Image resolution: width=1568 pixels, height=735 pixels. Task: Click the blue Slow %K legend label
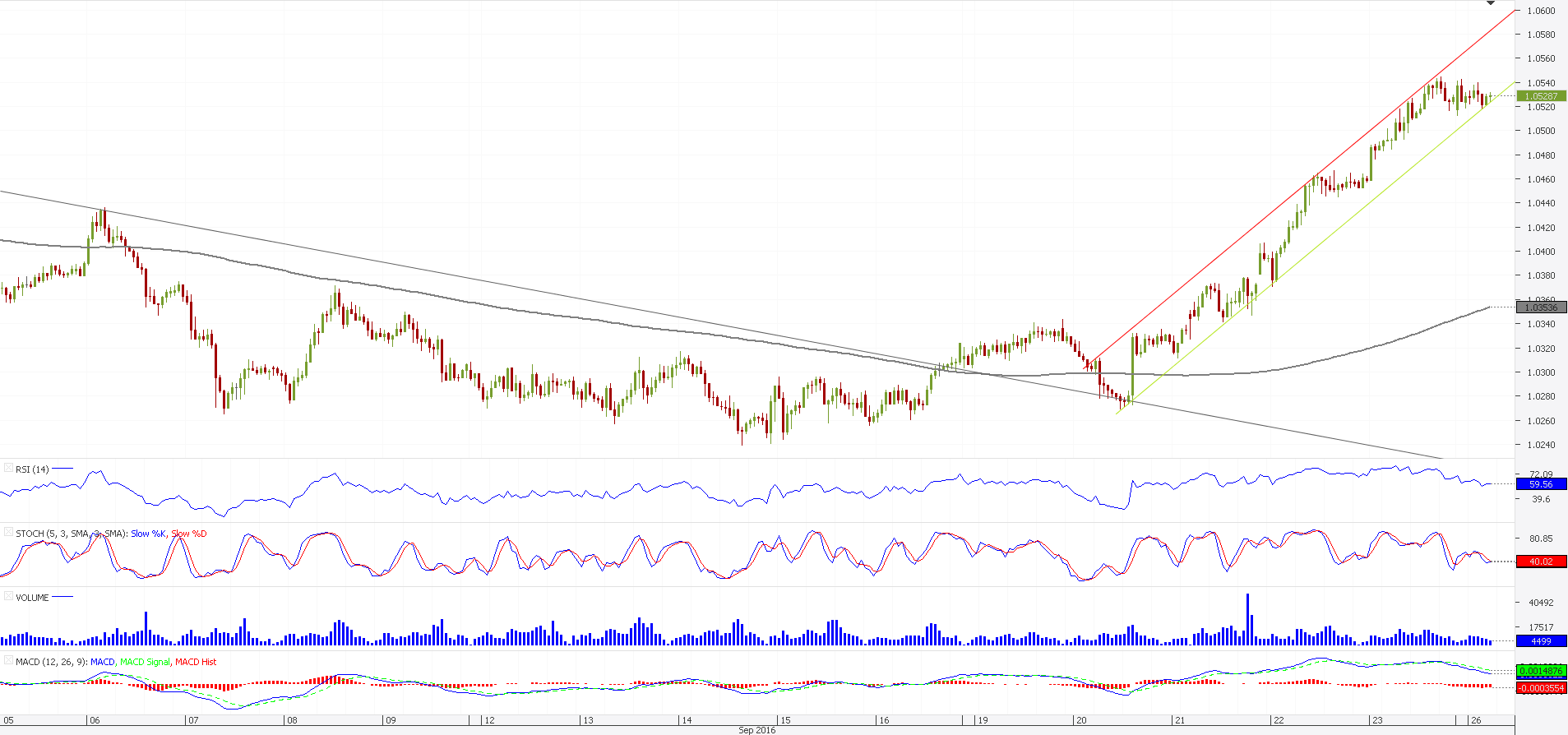(149, 534)
